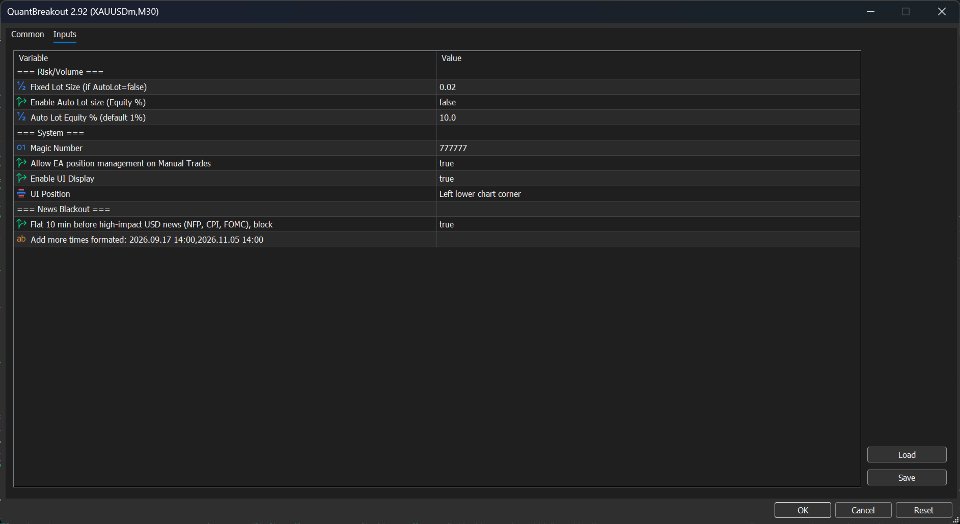Select 'Fixed Lot Size (if AutoLot=false)' label
This screenshot has width=960, height=524.
point(88,87)
